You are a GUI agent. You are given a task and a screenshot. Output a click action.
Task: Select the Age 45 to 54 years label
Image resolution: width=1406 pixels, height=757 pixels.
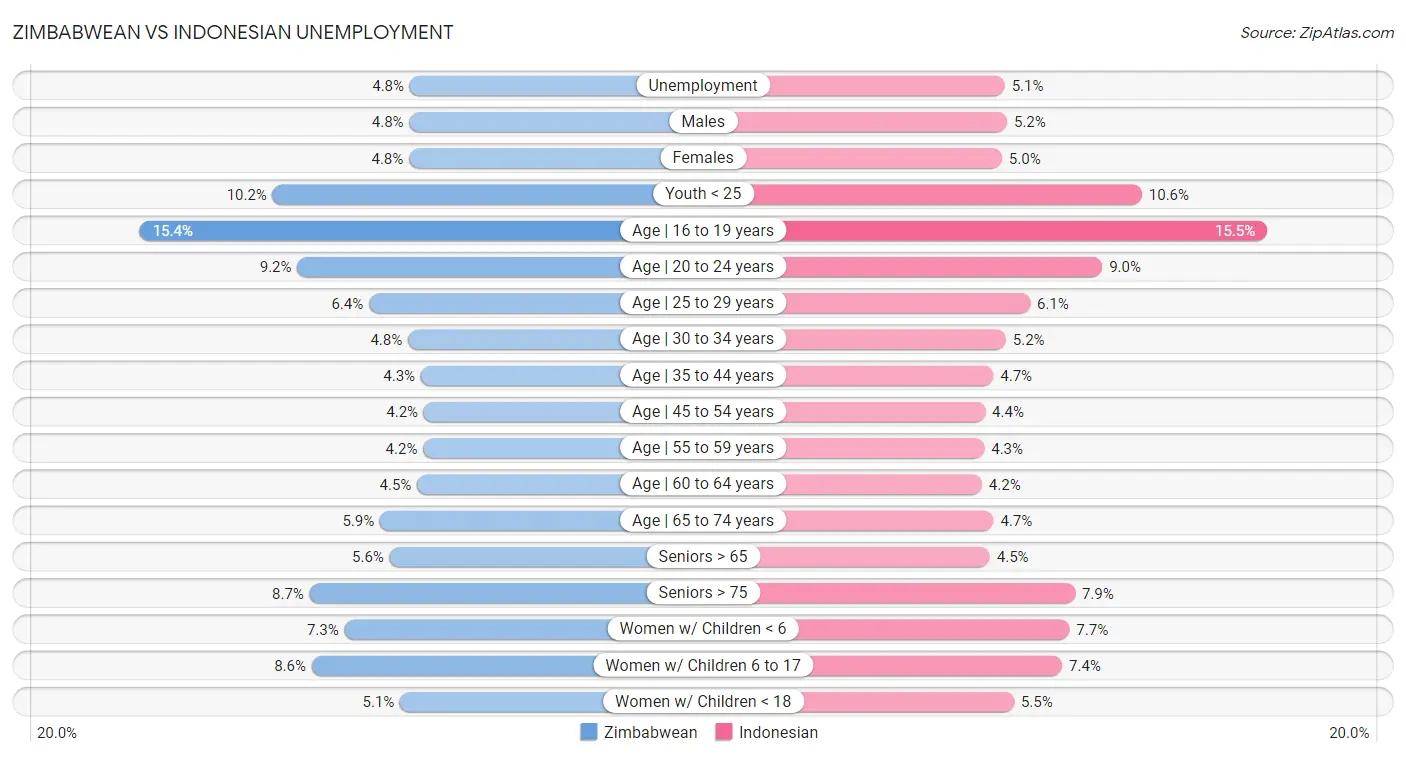(703, 412)
